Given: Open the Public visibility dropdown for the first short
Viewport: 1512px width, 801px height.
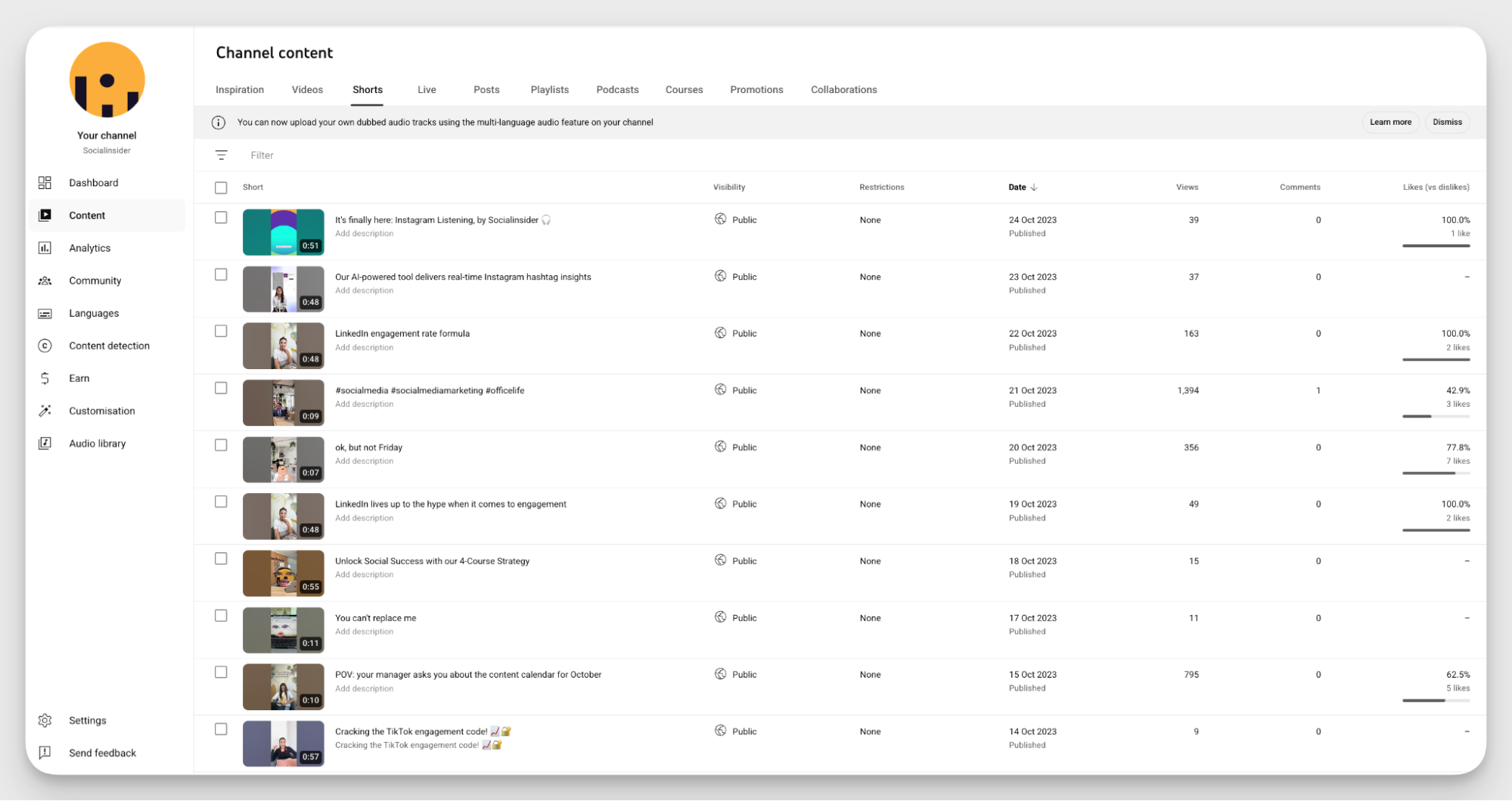Looking at the screenshot, I should click(x=735, y=219).
